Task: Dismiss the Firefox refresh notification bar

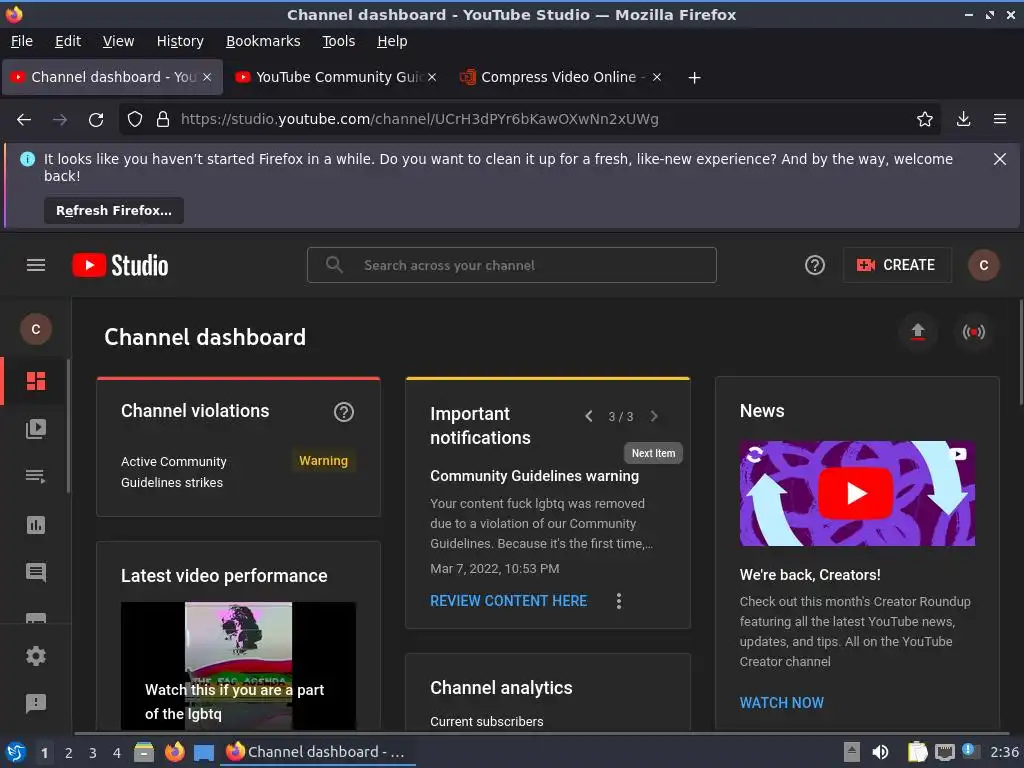Action: point(999,159)
